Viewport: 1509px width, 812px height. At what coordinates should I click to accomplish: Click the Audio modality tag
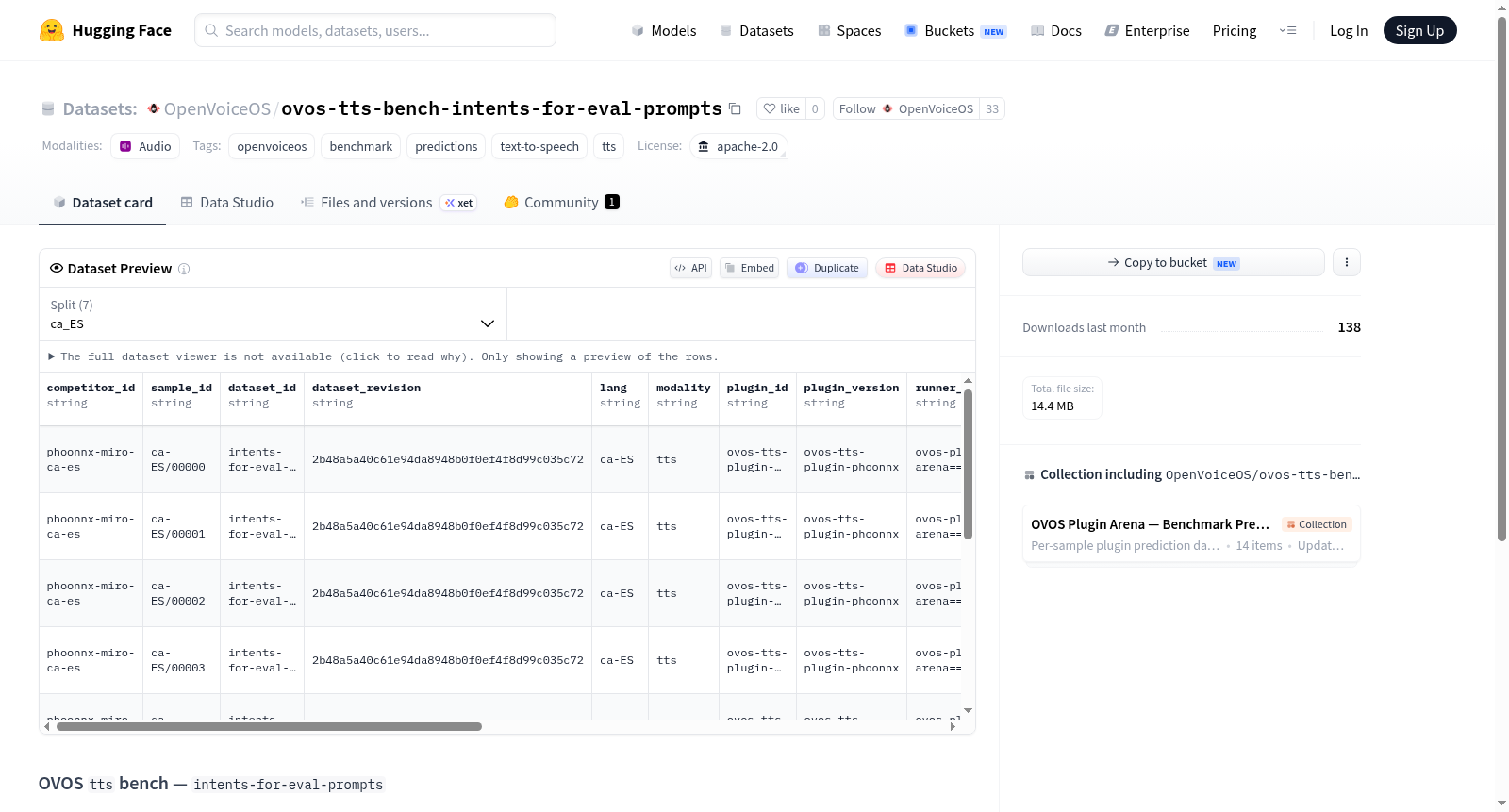pos(145,146)
